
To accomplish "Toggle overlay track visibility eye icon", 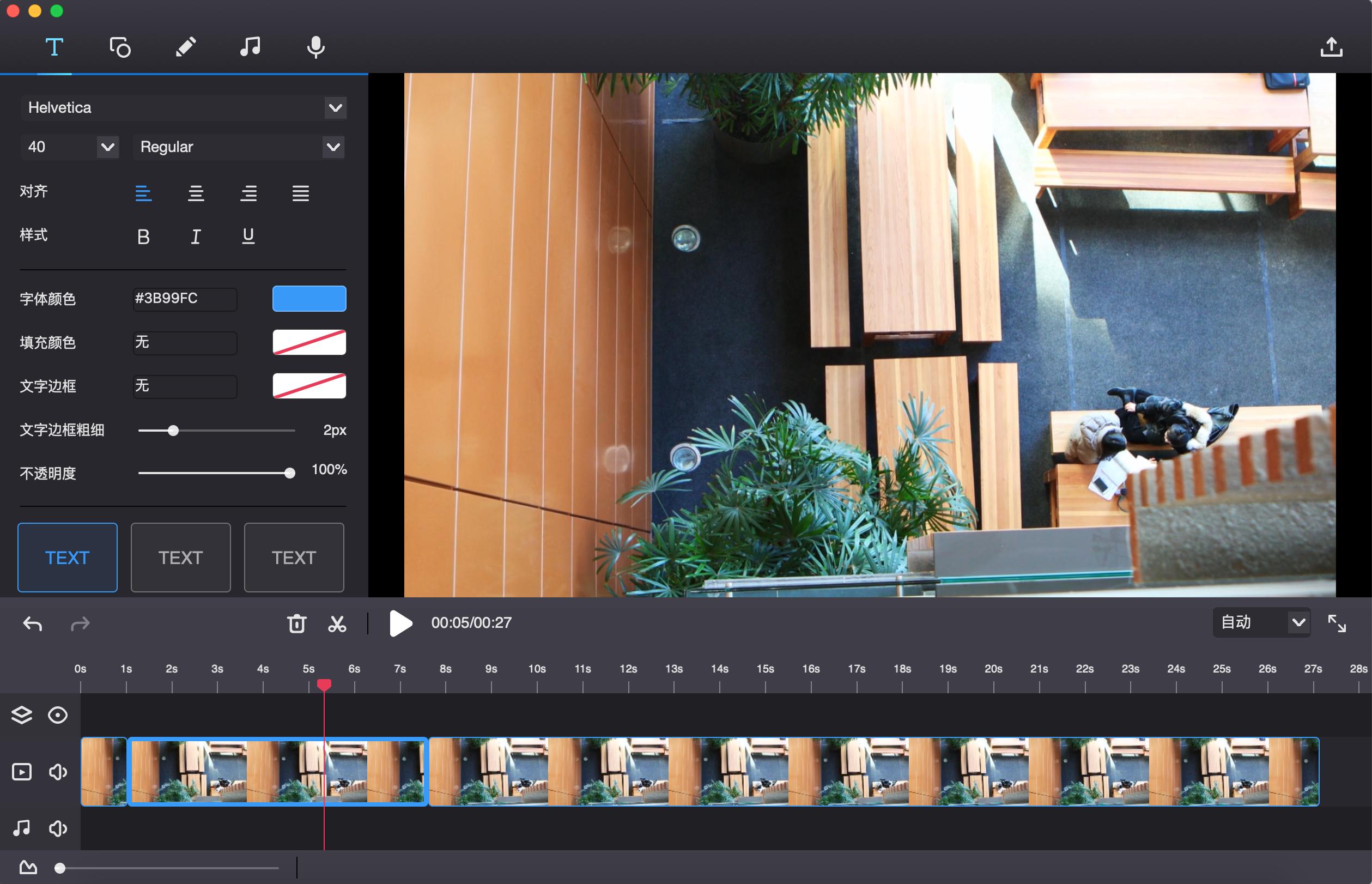I will coord(57,715).
